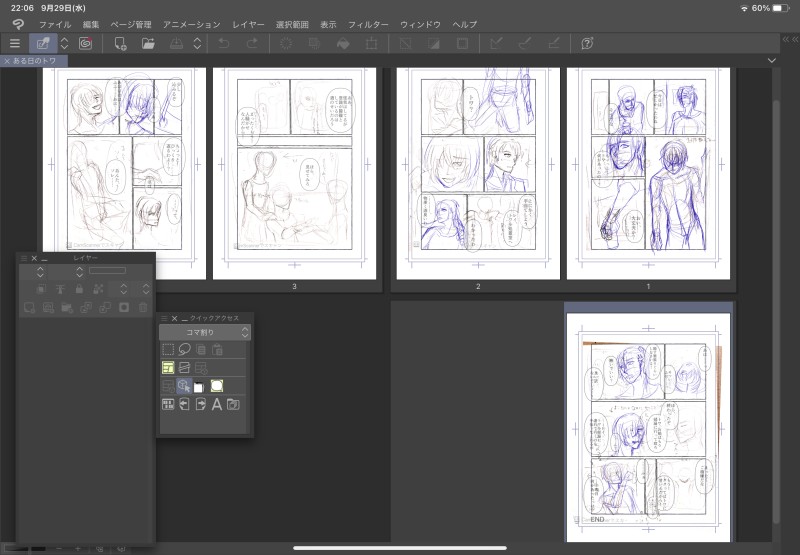Select the ある日のトワ document tab
Screen dimensions: 800x555
point(34,61)
